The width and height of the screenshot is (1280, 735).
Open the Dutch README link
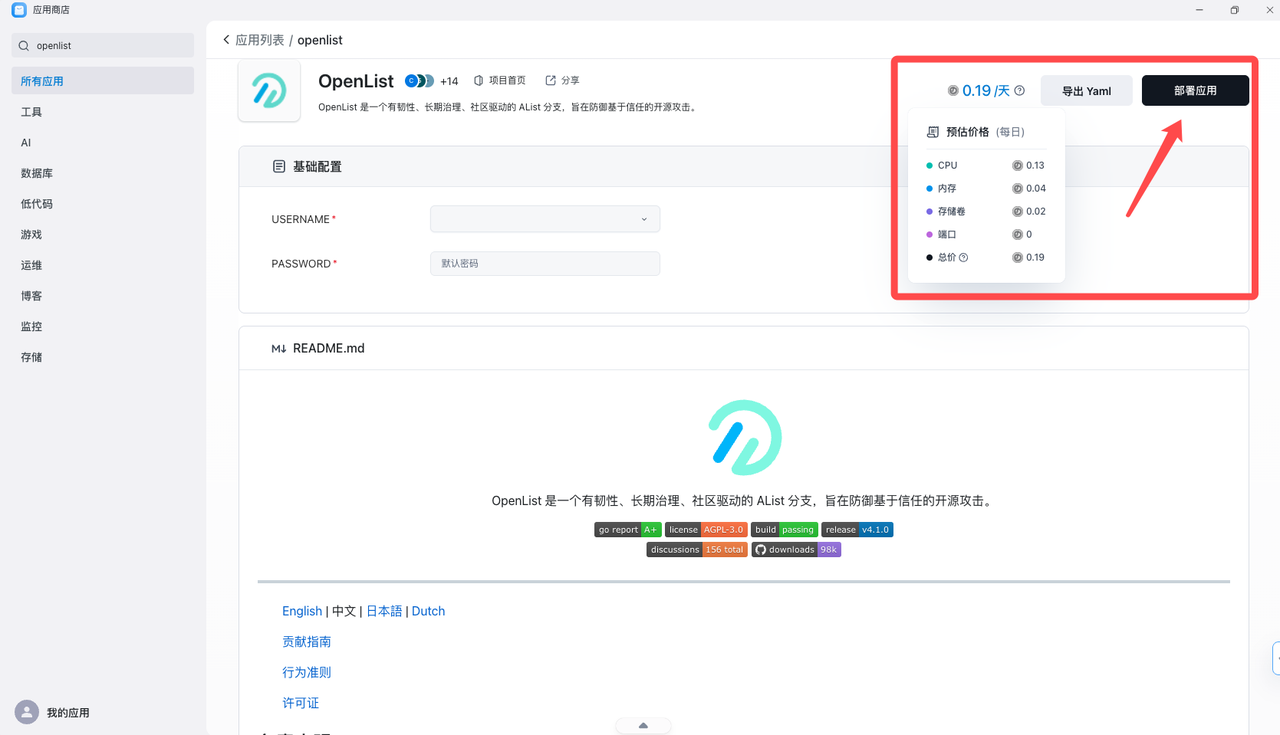(428, 611)
